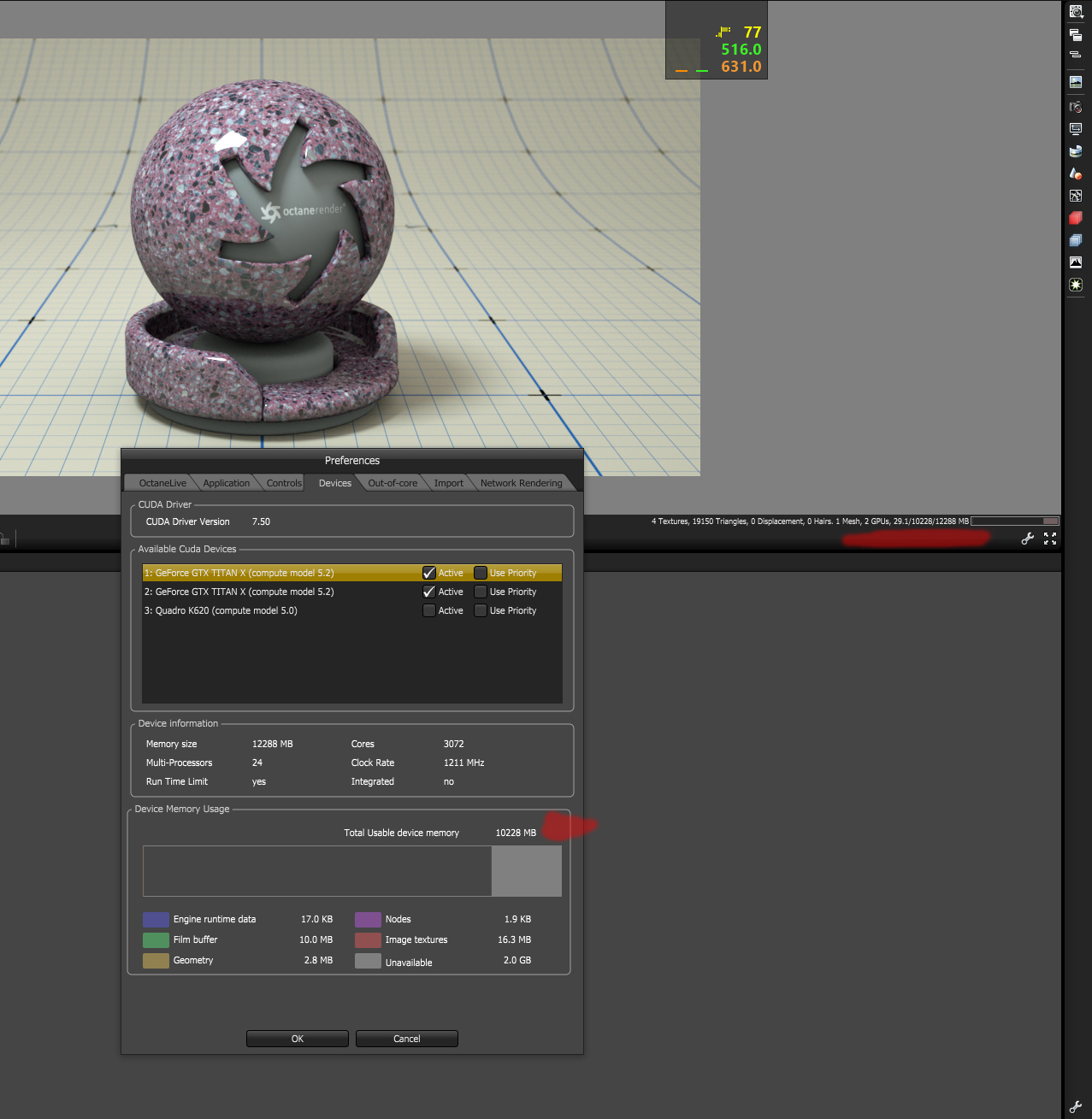Viewport: 1092px width, 1119px height.
Task: Select the camera icon in the sidebar
Action: 1076,107
